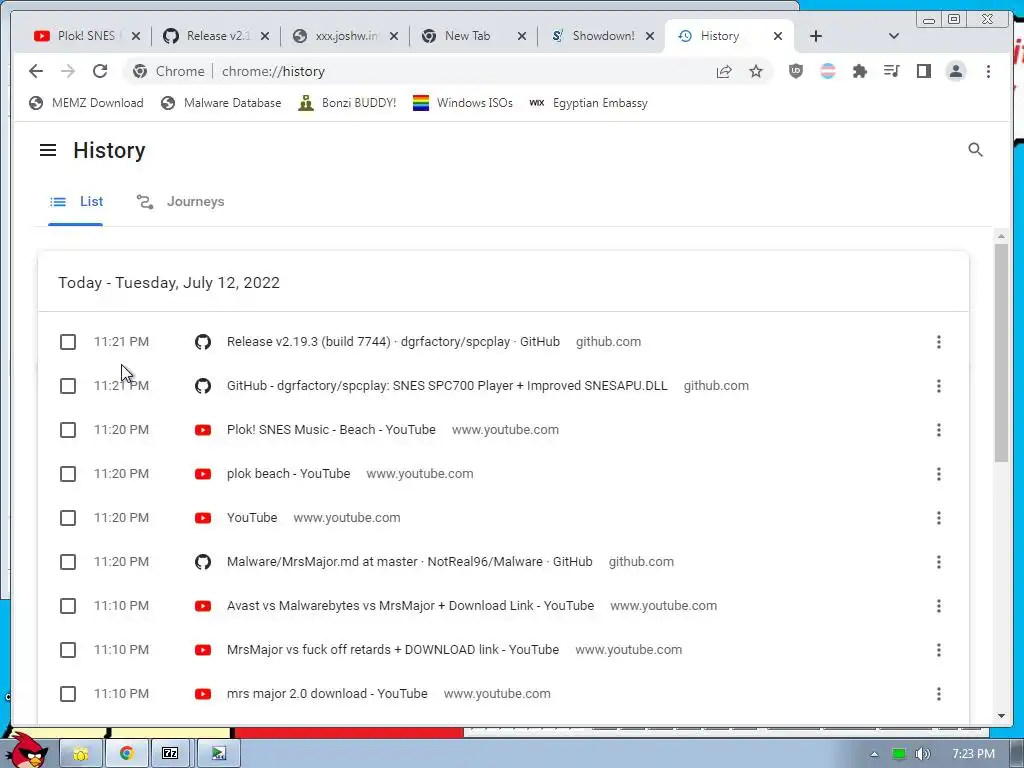The width and height of the screenshot is (1024, 768).
Task: Open actions menu for plain YouTube entry
Action: (x=938, y=518)
